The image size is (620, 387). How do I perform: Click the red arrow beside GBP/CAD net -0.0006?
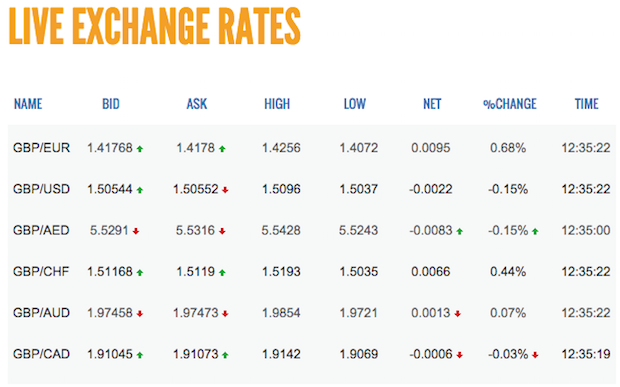459,355
